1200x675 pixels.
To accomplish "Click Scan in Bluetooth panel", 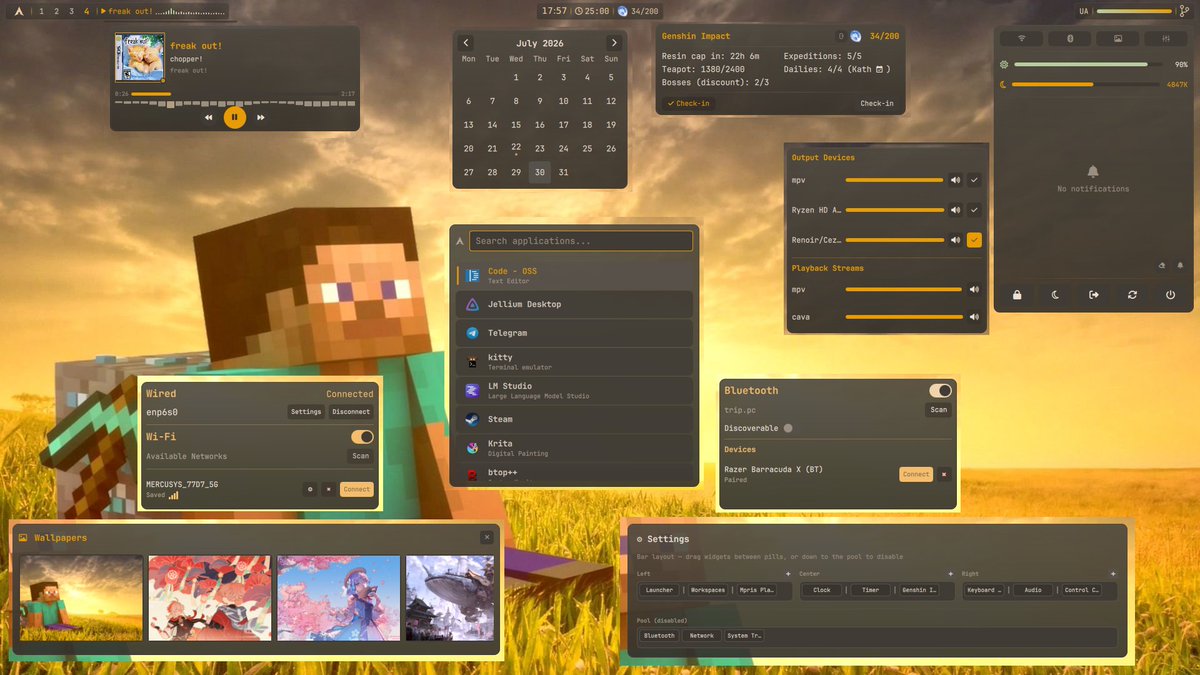I will tap(939, 410).
